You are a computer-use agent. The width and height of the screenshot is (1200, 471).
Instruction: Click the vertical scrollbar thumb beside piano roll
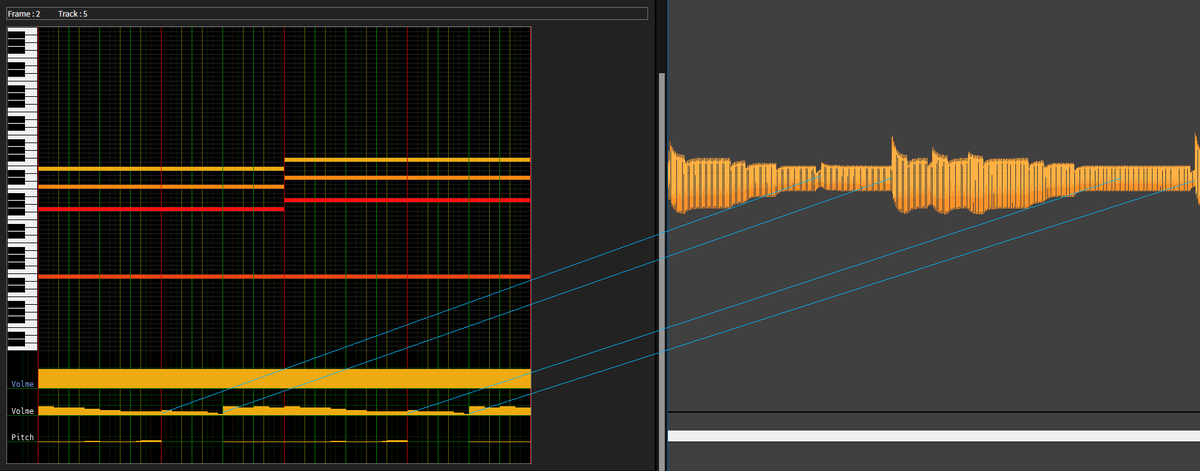[660, 270]
